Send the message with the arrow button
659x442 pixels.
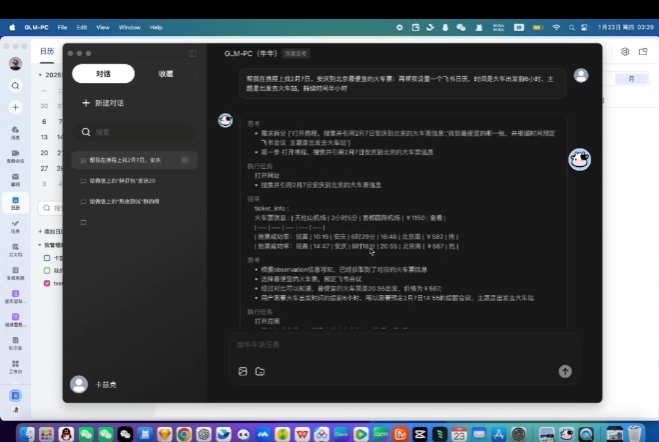(565, 371)
